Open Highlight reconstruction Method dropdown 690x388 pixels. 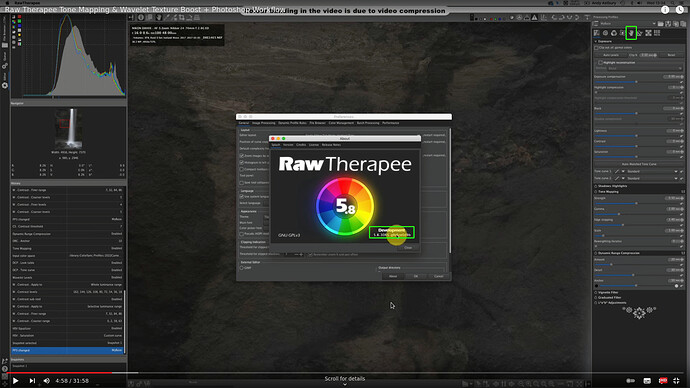(645, 68)
